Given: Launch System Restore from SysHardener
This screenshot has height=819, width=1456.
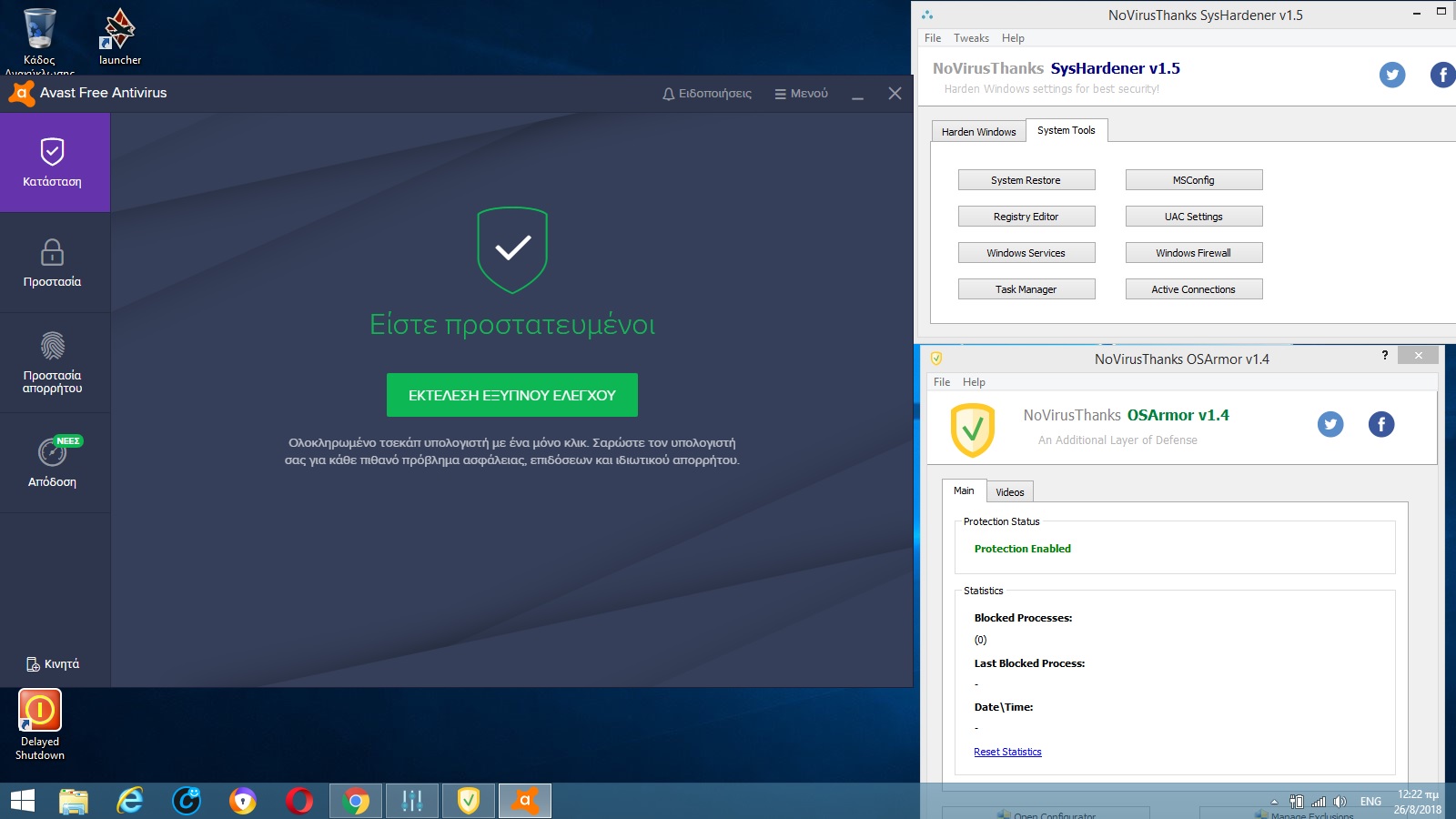Looking at the screenshot, I should tap(1026, 180).
